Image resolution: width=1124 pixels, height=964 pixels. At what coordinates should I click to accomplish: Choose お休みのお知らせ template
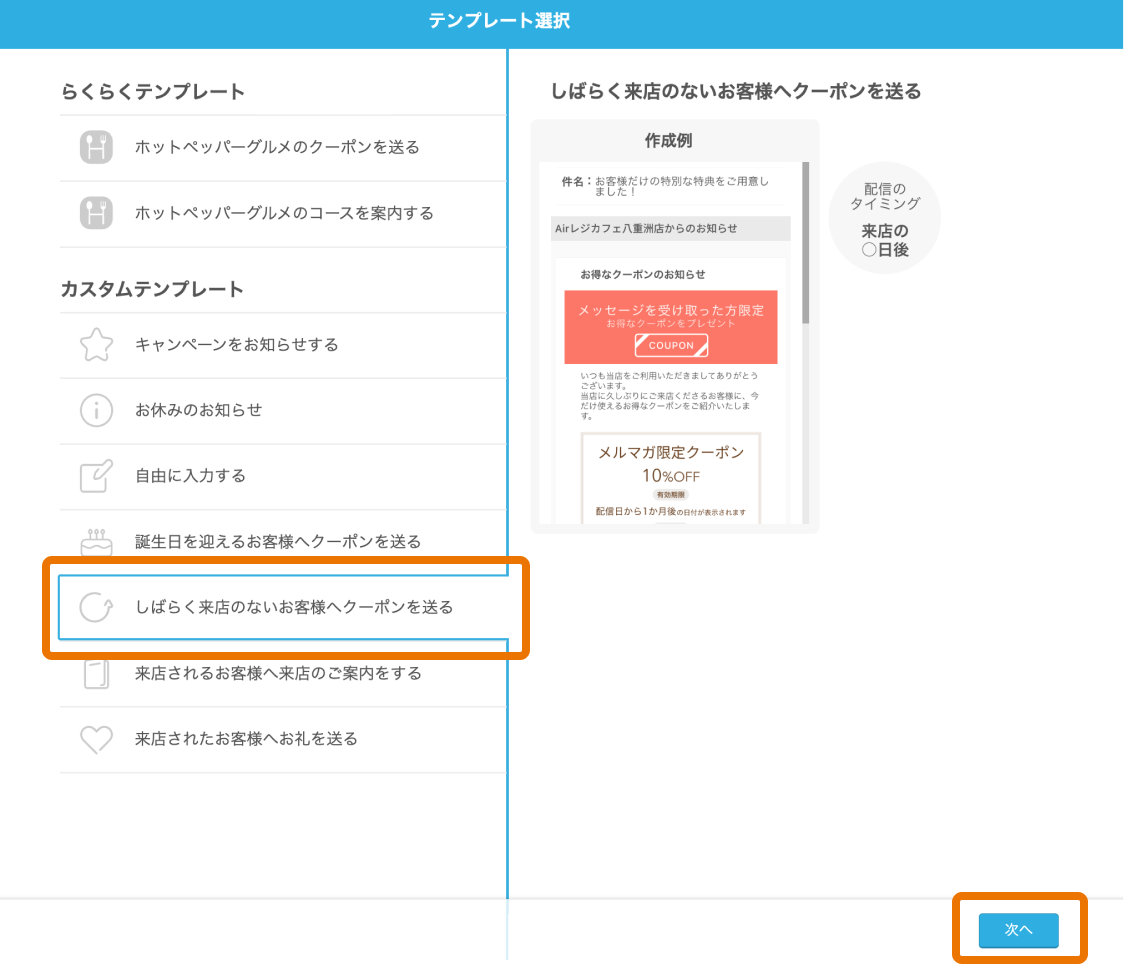coord(283,411)
